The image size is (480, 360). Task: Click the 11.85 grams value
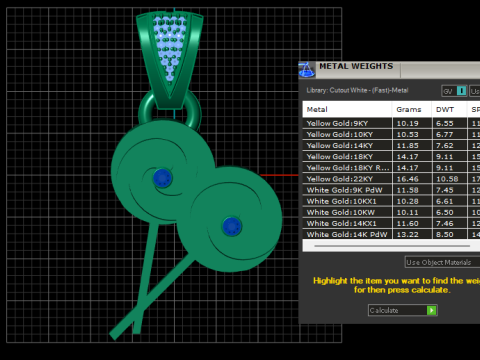click(x=407, y=146)
